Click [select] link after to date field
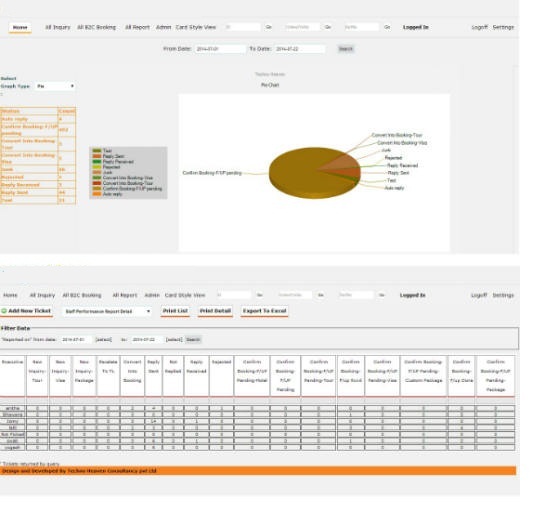Screen dimensions: 536x508 pos(174,340)
